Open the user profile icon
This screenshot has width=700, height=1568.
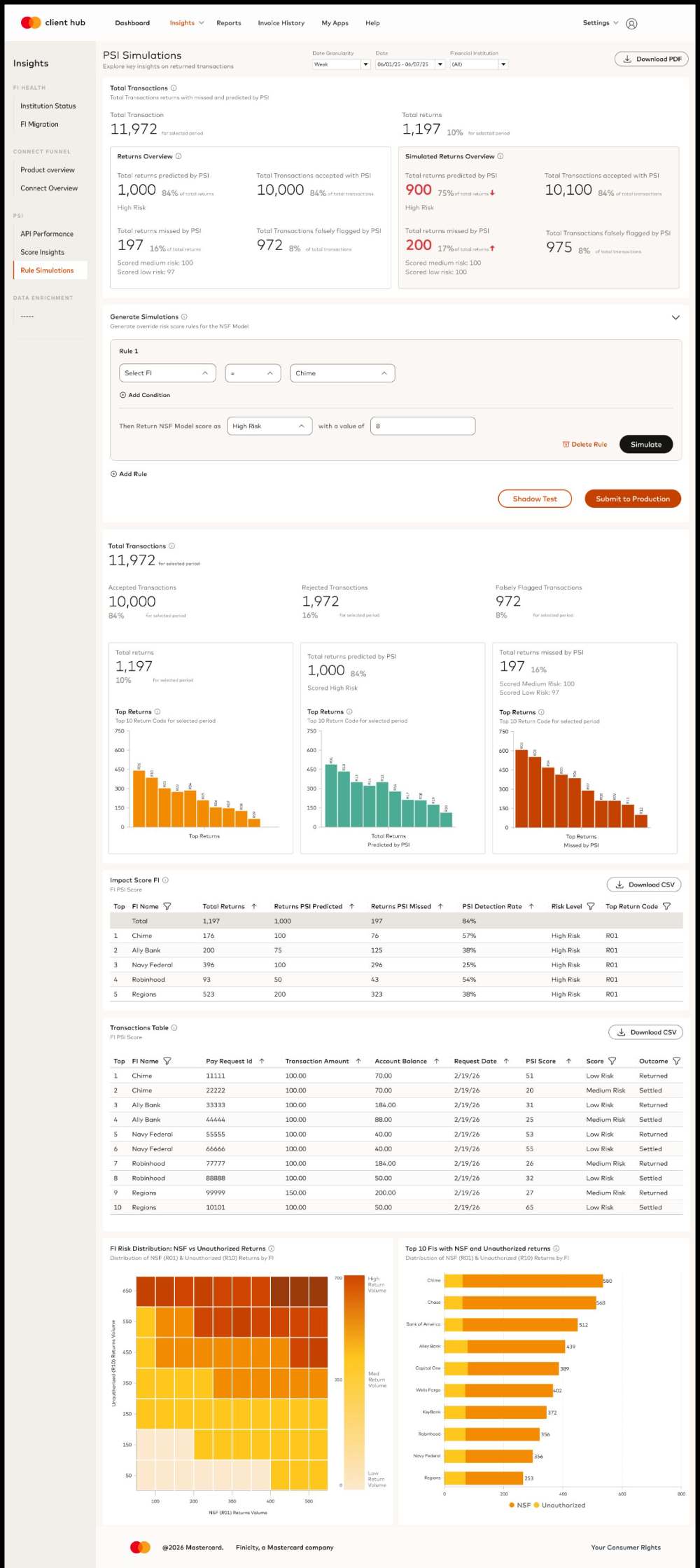click(x=631, y=24)
